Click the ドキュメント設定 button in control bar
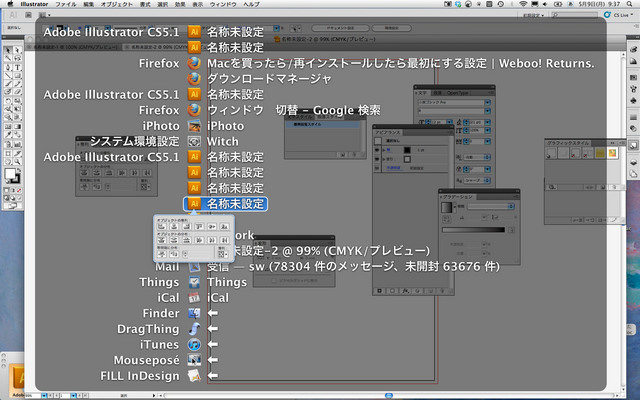 point(340,28)
